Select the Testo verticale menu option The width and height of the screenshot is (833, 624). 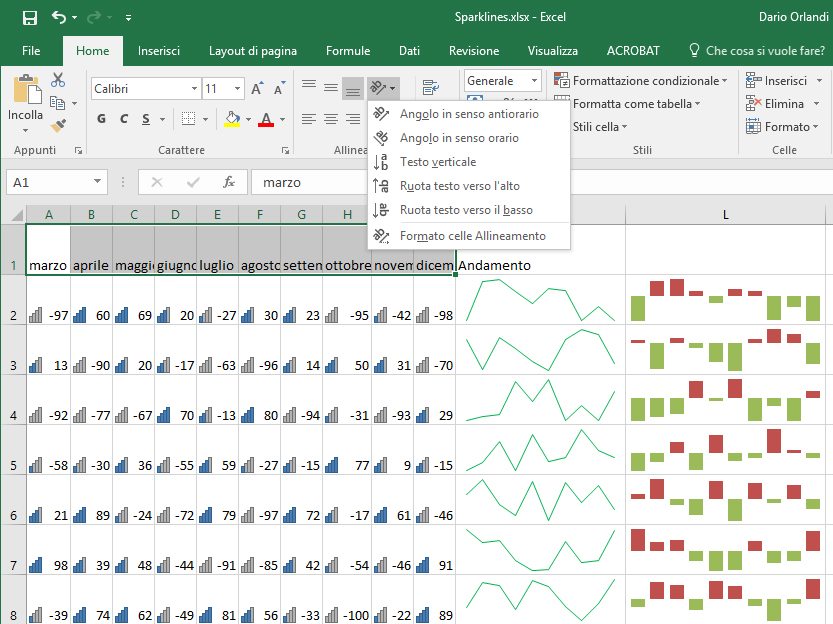pos(437,162)
